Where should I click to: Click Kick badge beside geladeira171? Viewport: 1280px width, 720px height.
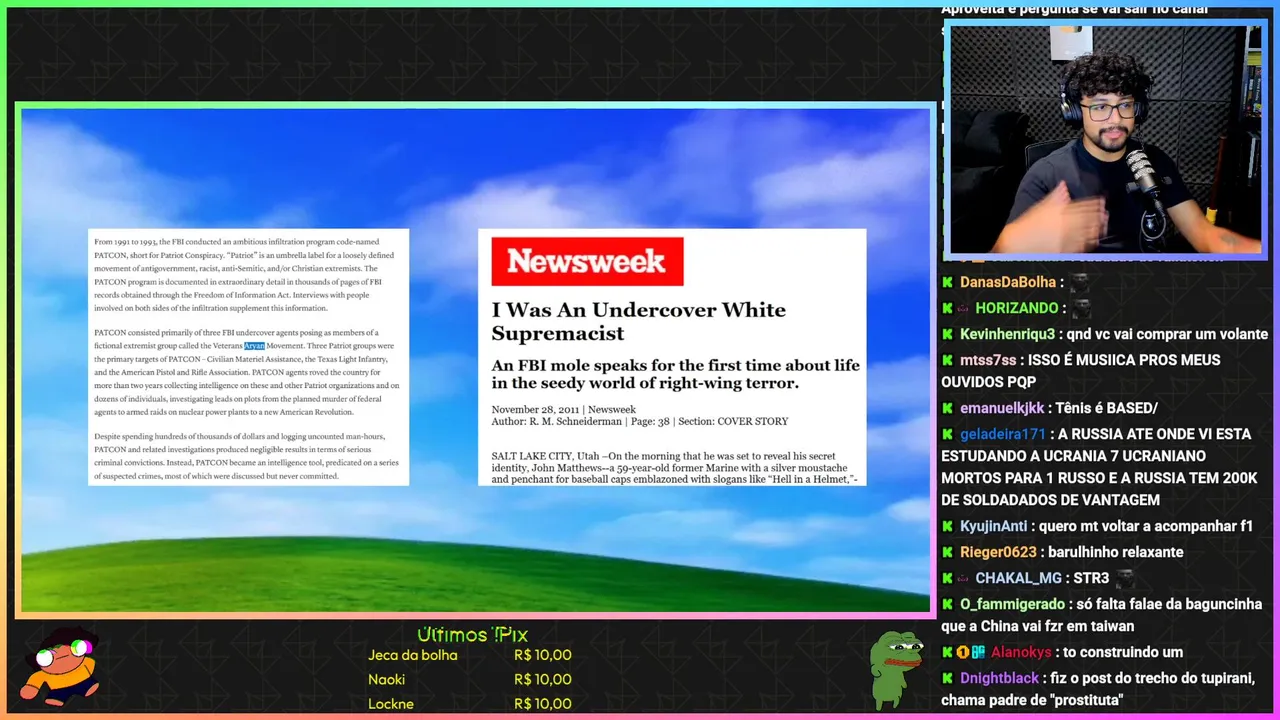(x=948, y=434)
